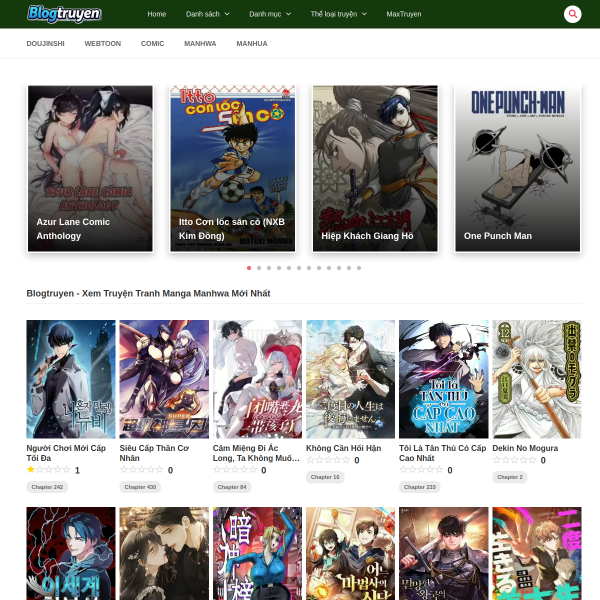Expand the Thể loại truyện dropdown
The image size is (600, 600).
[338, 14]
